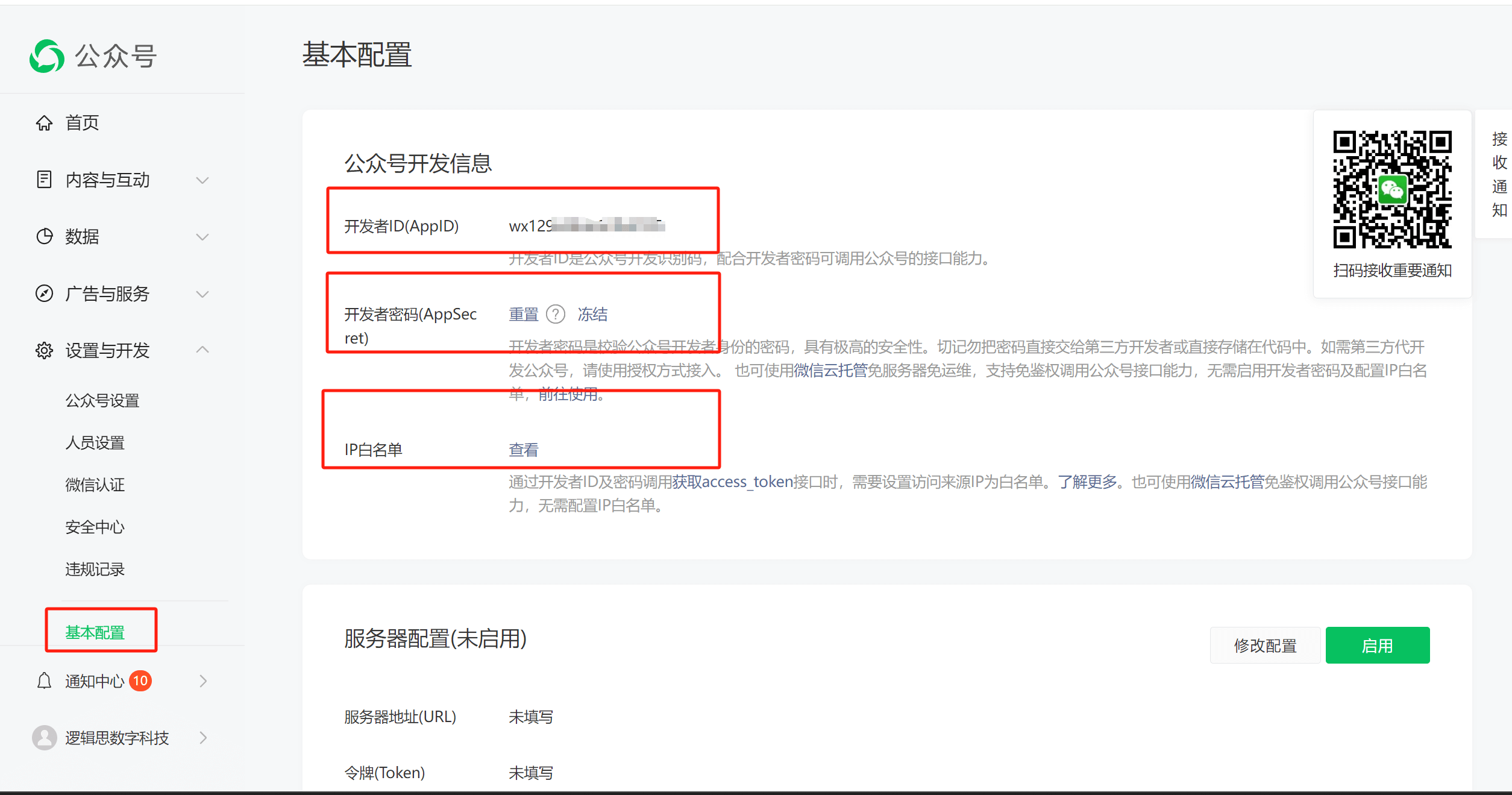
Task: Click the document icon beside 内容与互动
Action: (x=44, y=180)
